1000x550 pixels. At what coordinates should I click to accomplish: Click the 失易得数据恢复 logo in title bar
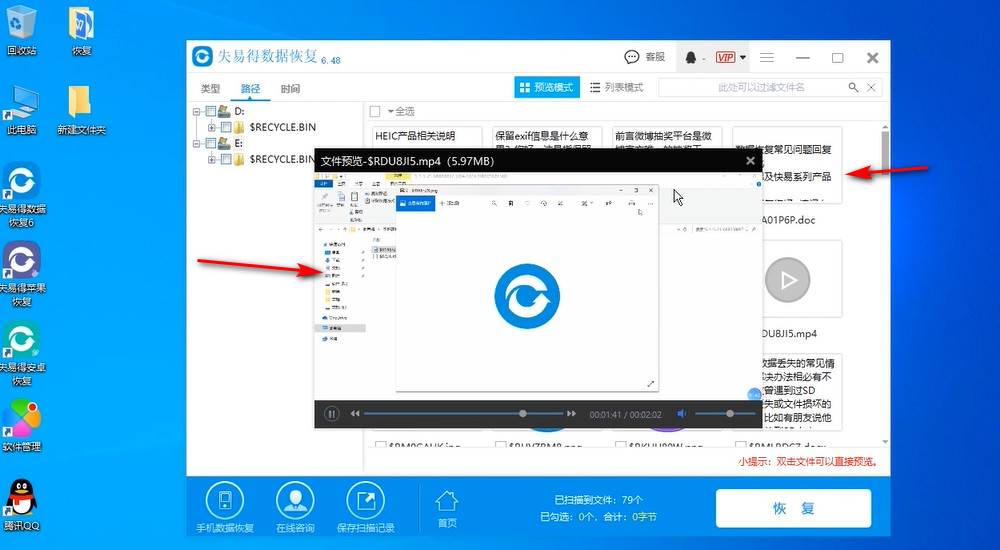[x=202, y=57]
